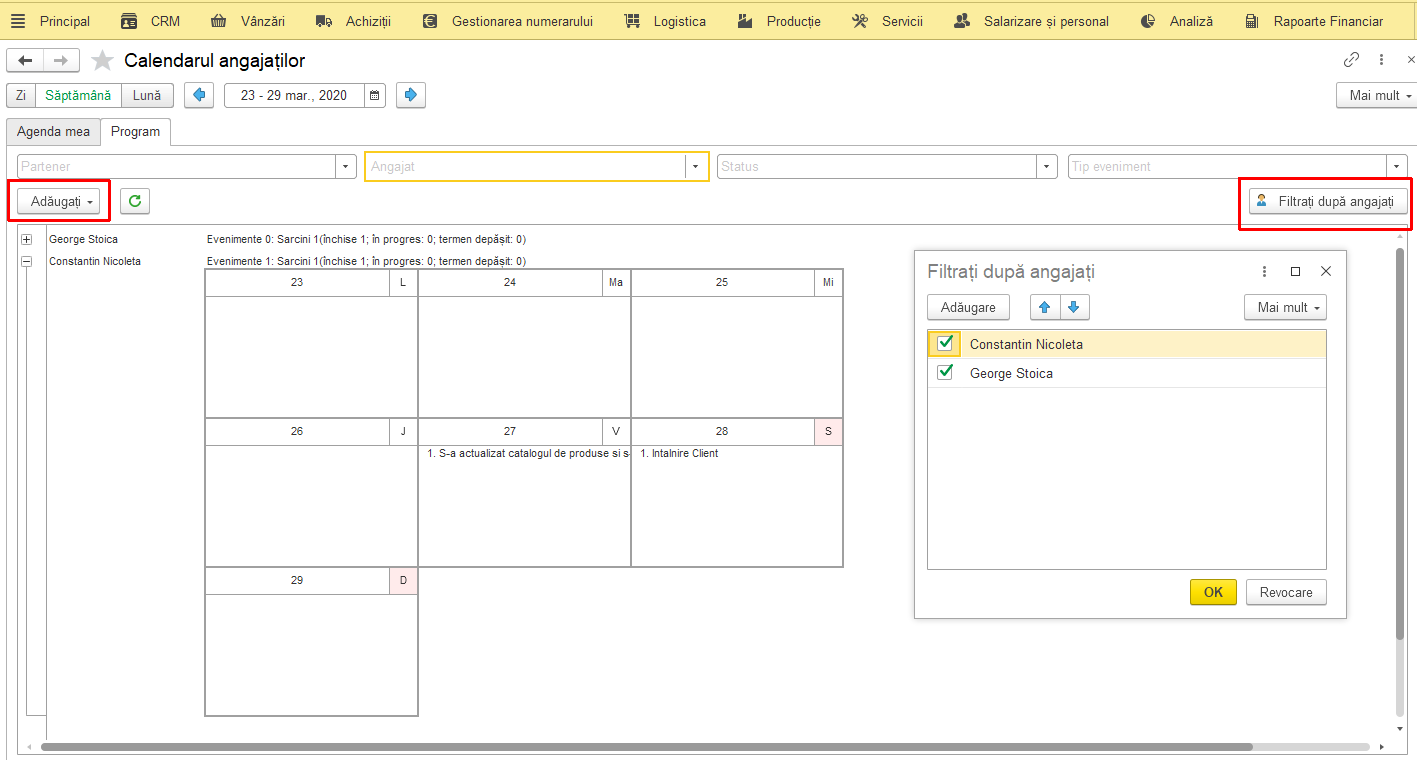Copy link to this page icon
This screenshot has height=760, width=1417.
(x=1351, y=59)
